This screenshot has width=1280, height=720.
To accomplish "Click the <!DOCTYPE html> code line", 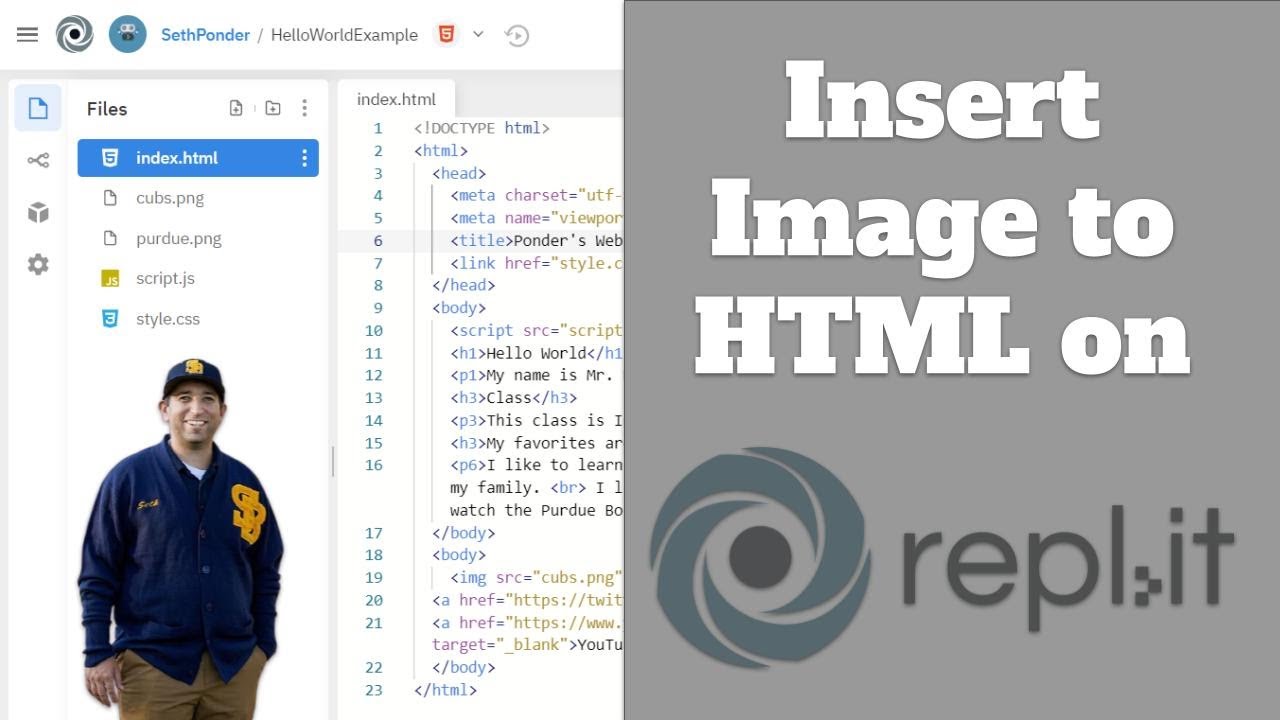I will tap(482, 128).
